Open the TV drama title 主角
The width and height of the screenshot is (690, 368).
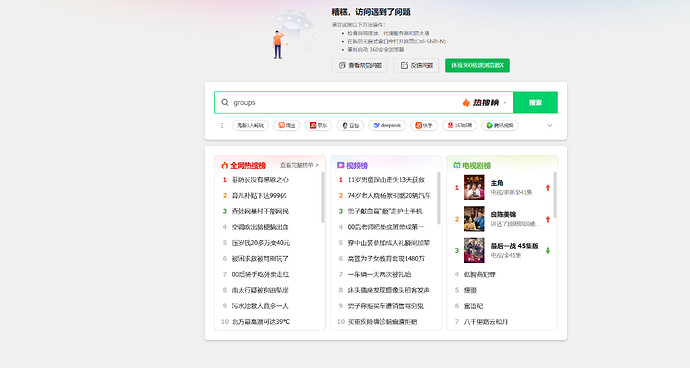click(x=497, y=183)
